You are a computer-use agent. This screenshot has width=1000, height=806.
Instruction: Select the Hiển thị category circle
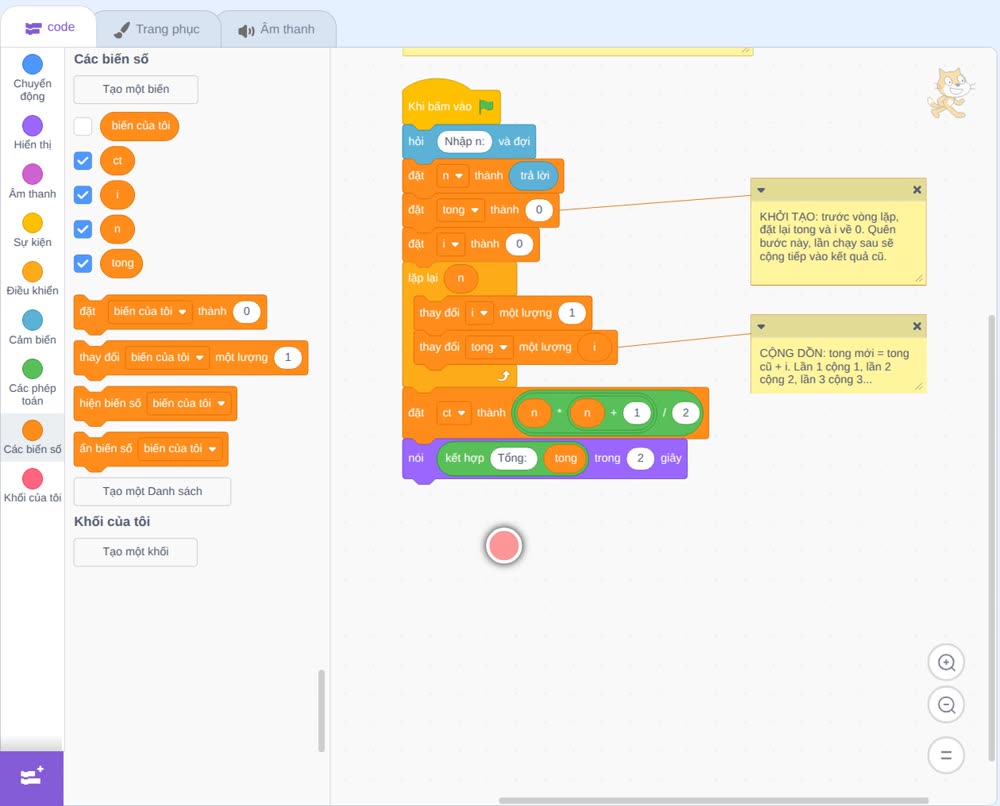click(32, 126)
